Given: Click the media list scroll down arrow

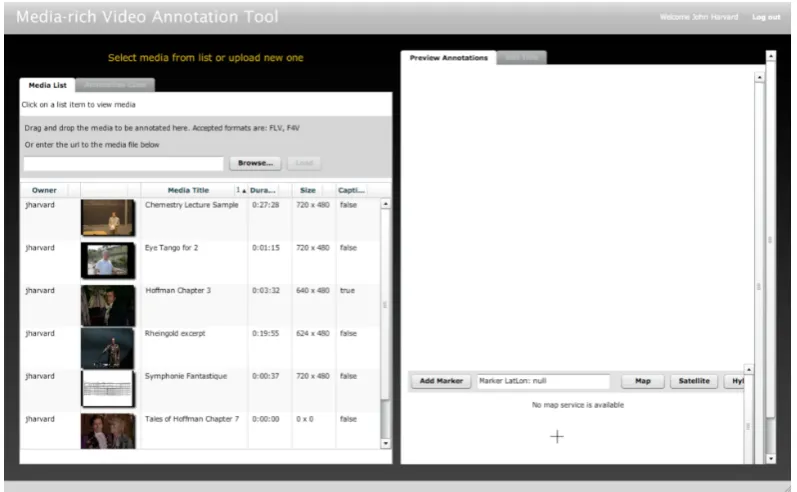Looking at the screenshot, I should click(385, 444).
